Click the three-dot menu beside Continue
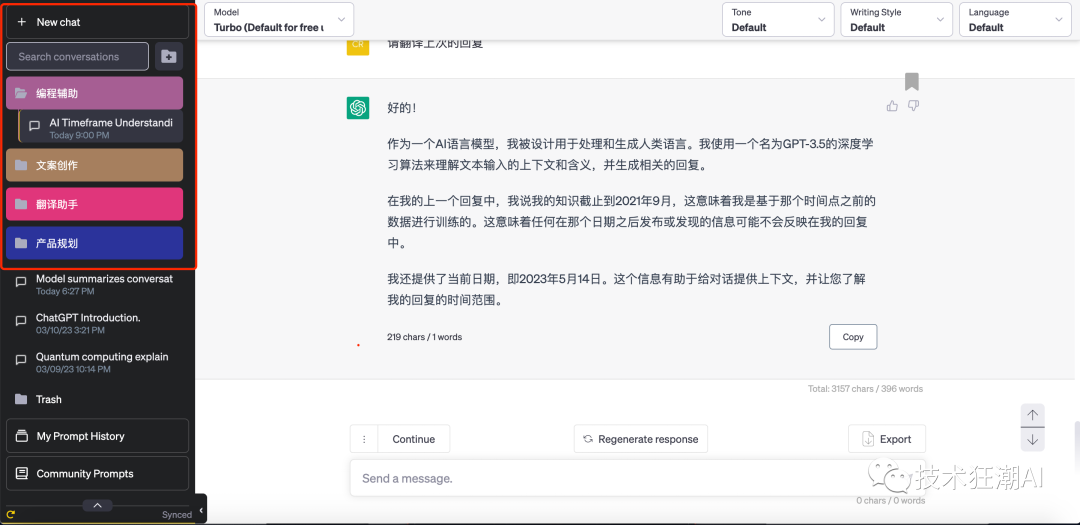 coord(364,439)
